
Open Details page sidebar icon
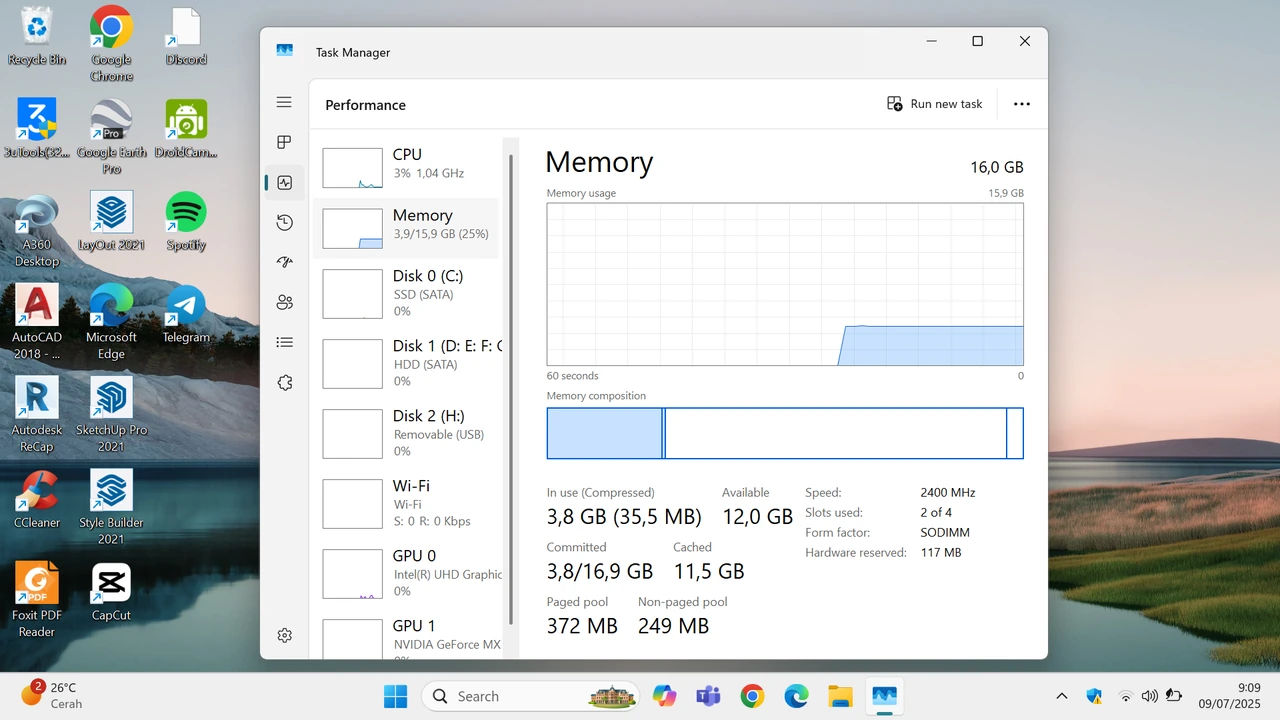(x=284, y=342)
